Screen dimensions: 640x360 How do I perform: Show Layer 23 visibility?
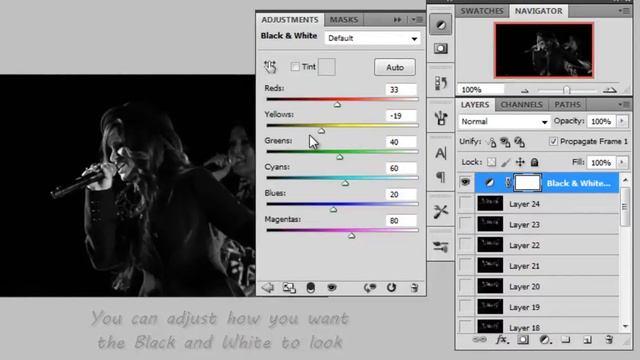tap(465, 224)
